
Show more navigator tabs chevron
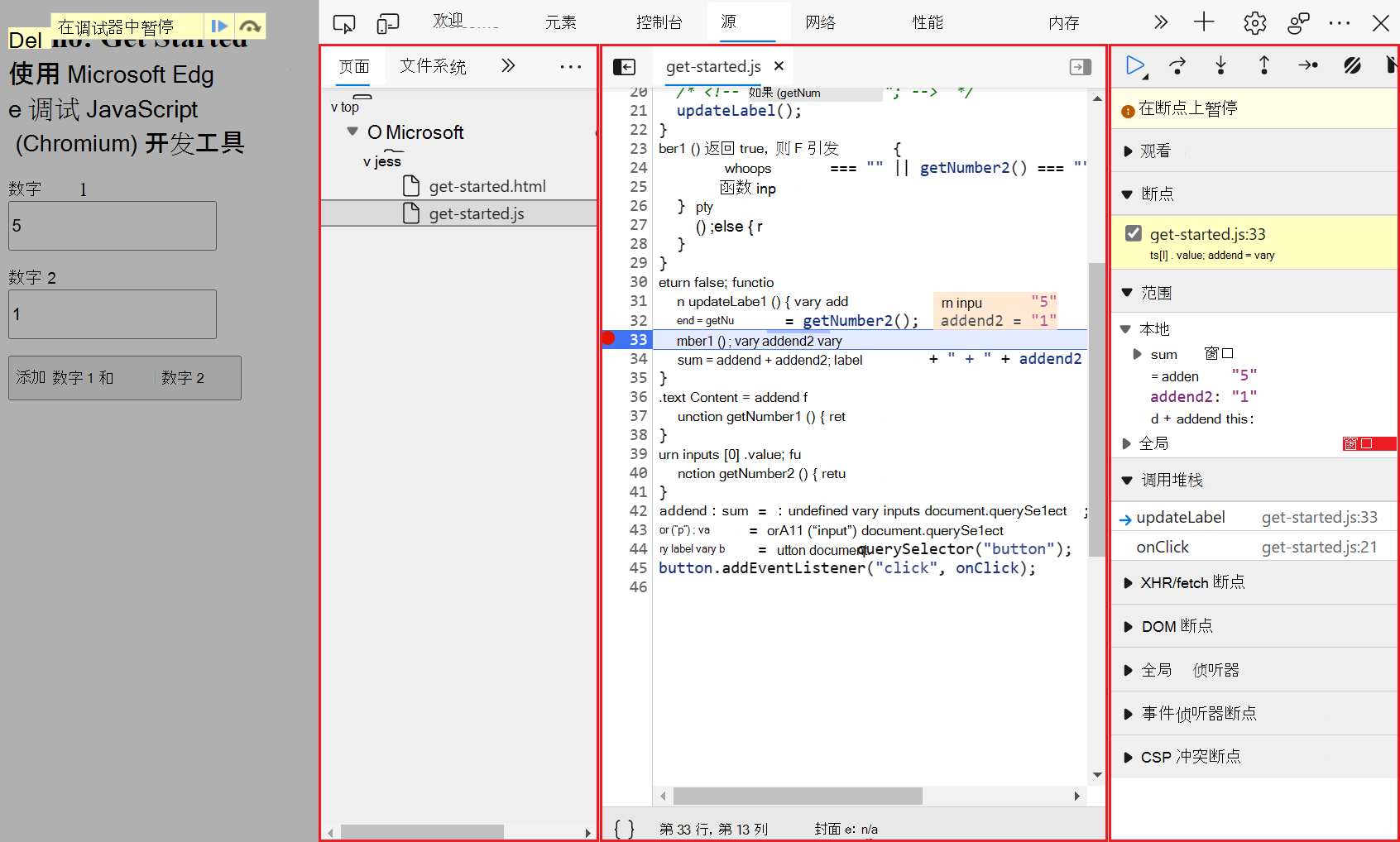(x=508, y=65)
